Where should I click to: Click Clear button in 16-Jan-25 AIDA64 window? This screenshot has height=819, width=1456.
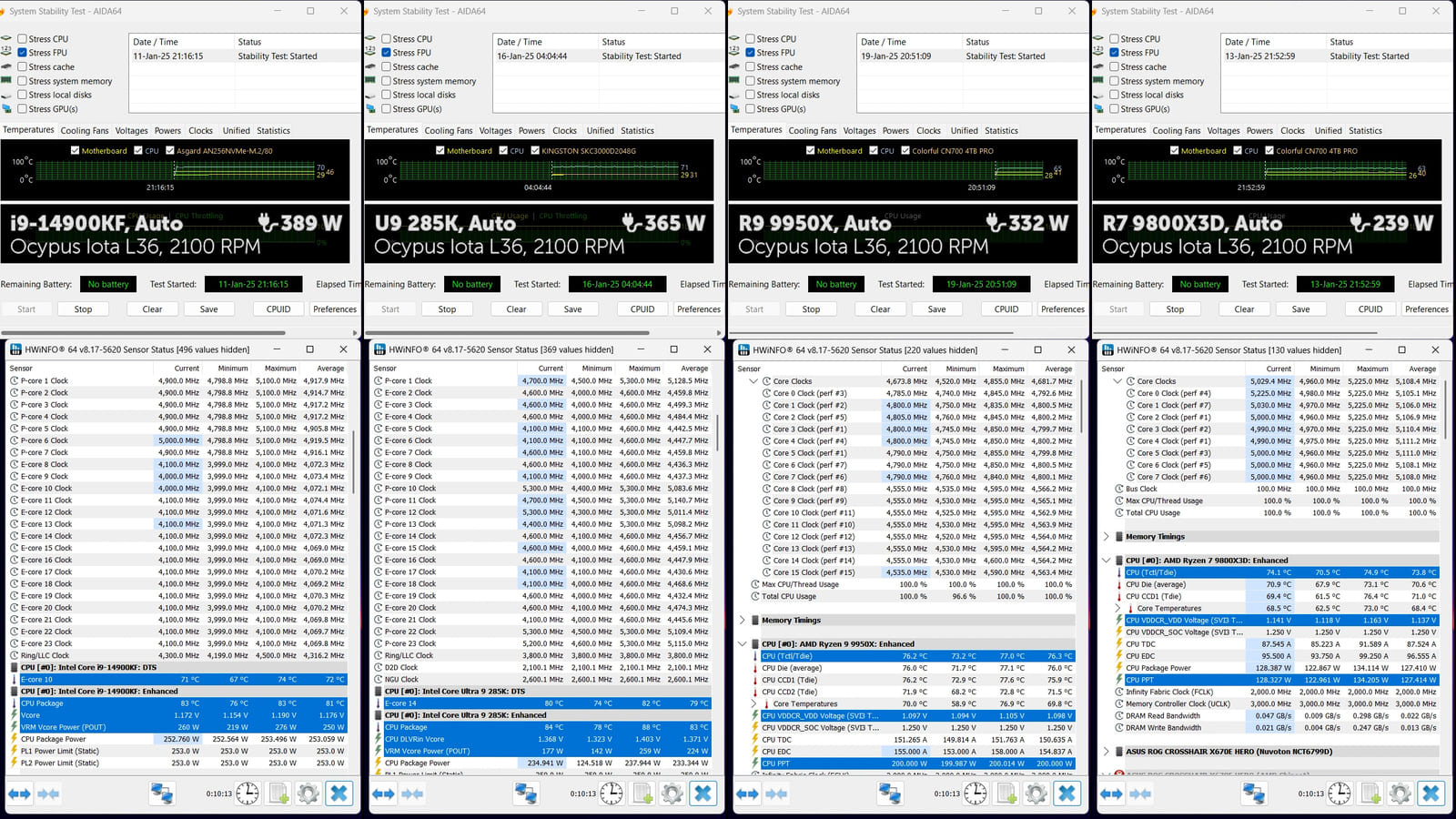[x=516, y=309]
